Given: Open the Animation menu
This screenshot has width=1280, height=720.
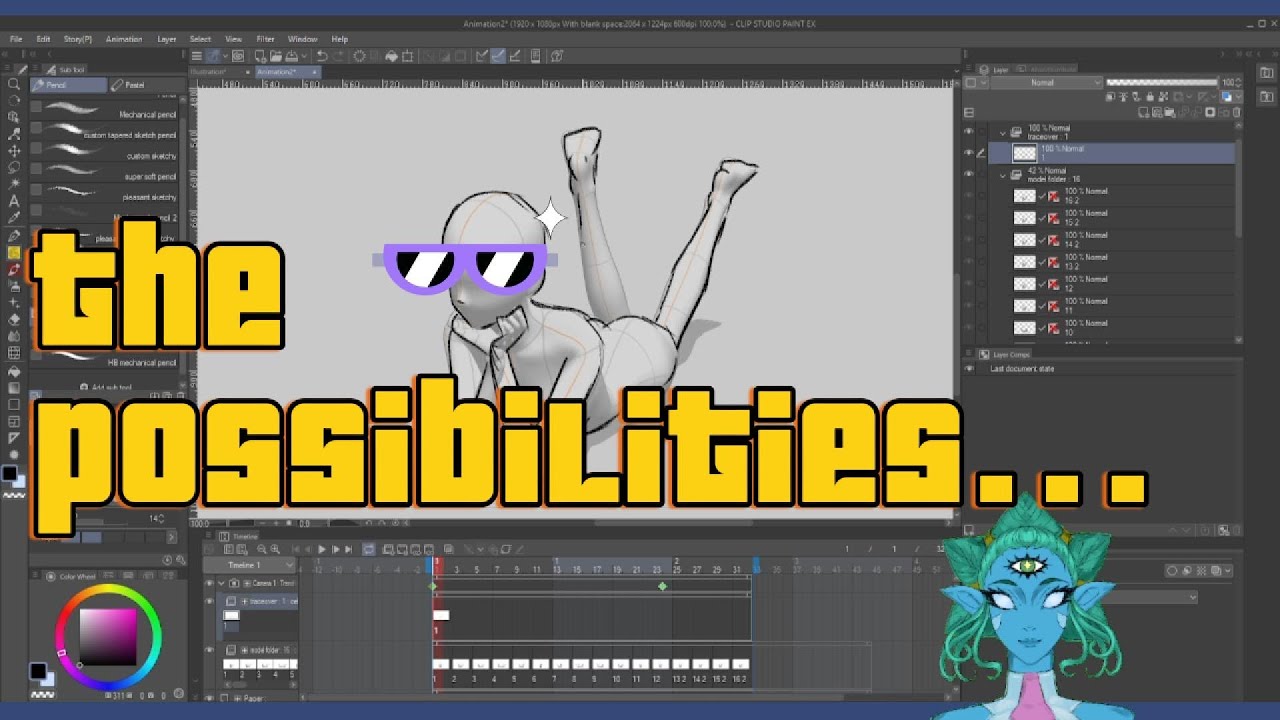Looking at the screenshot, I should click(x=124, y=39).
